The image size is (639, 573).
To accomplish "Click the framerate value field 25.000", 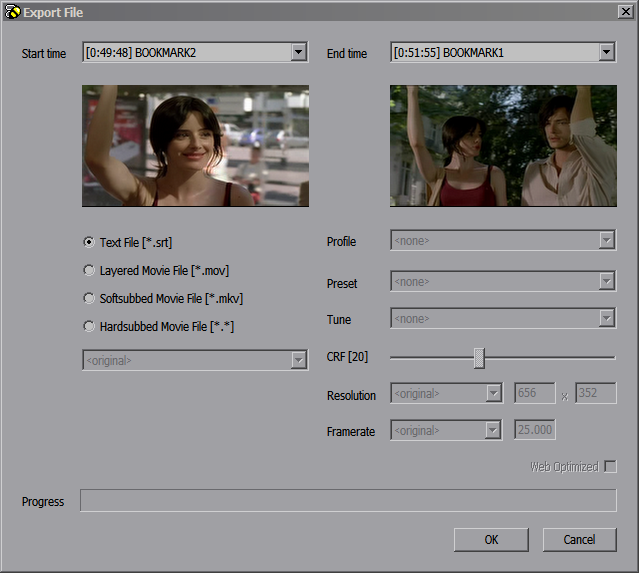I will [535, 430].
